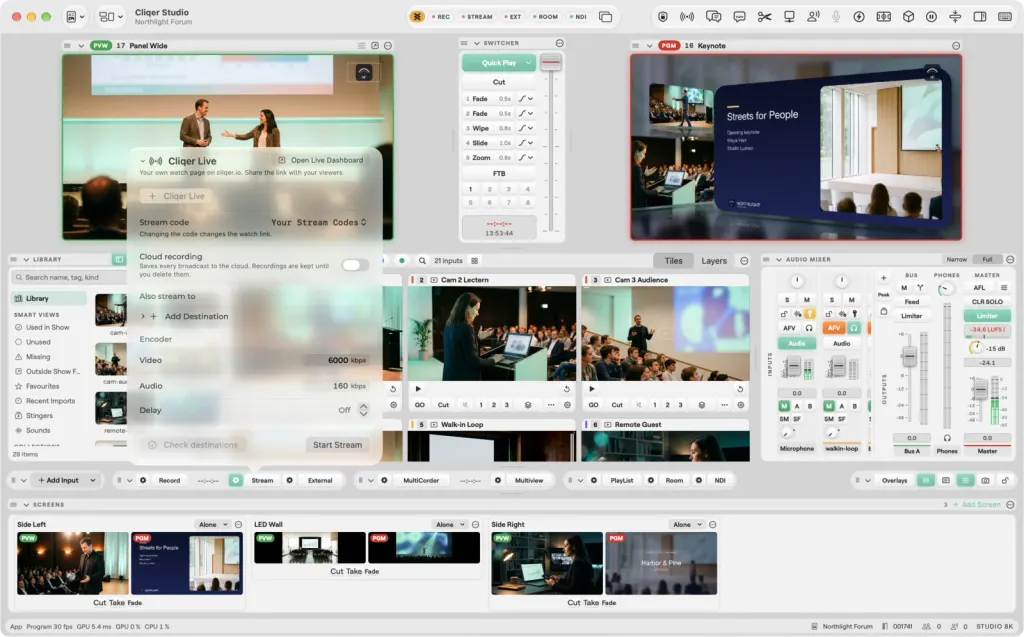Toggle orange AFV on walkin-loop channel
This screenshot has width=1024, height=637.
[x=834, y=328]
